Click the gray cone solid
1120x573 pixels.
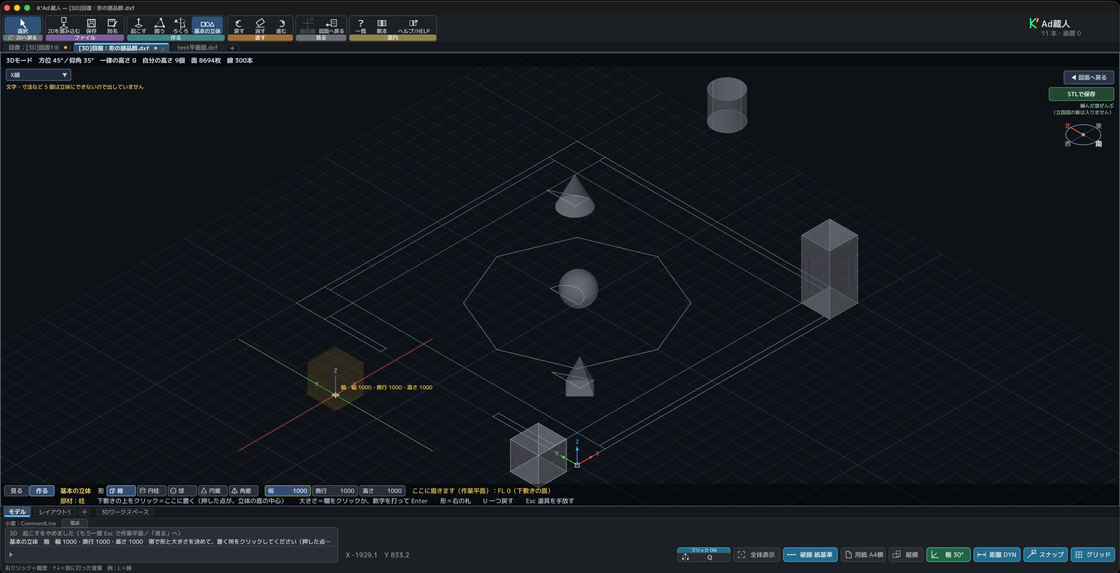575,196
